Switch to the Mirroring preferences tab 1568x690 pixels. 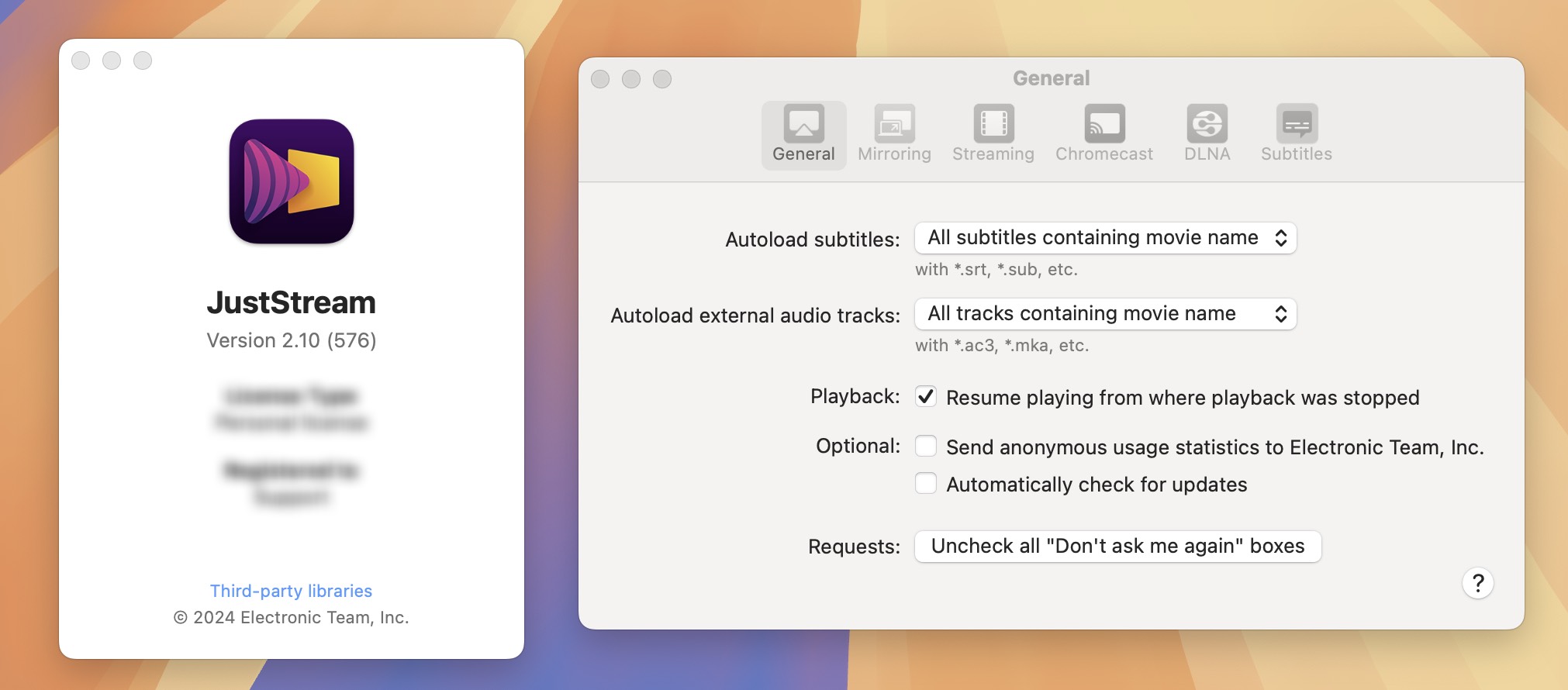tap(894, 135)
